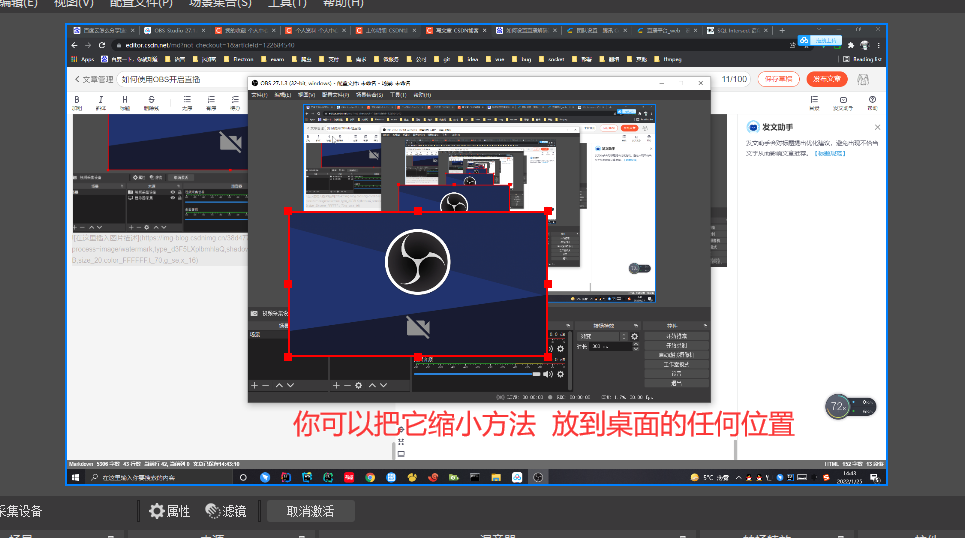Click 发布文章 to publish the article

pos(827,79)
